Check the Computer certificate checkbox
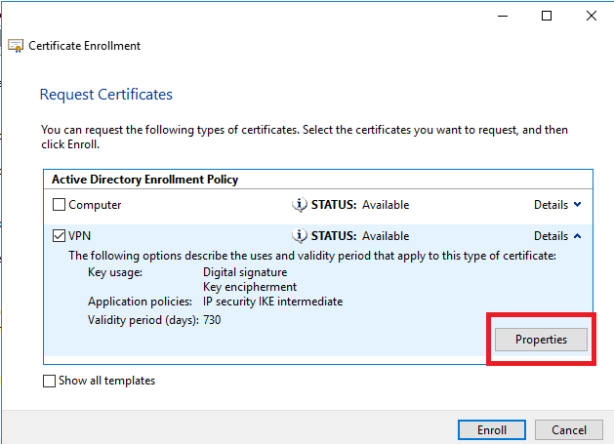This screenshot has height=444, width=614. click(59, 204)
